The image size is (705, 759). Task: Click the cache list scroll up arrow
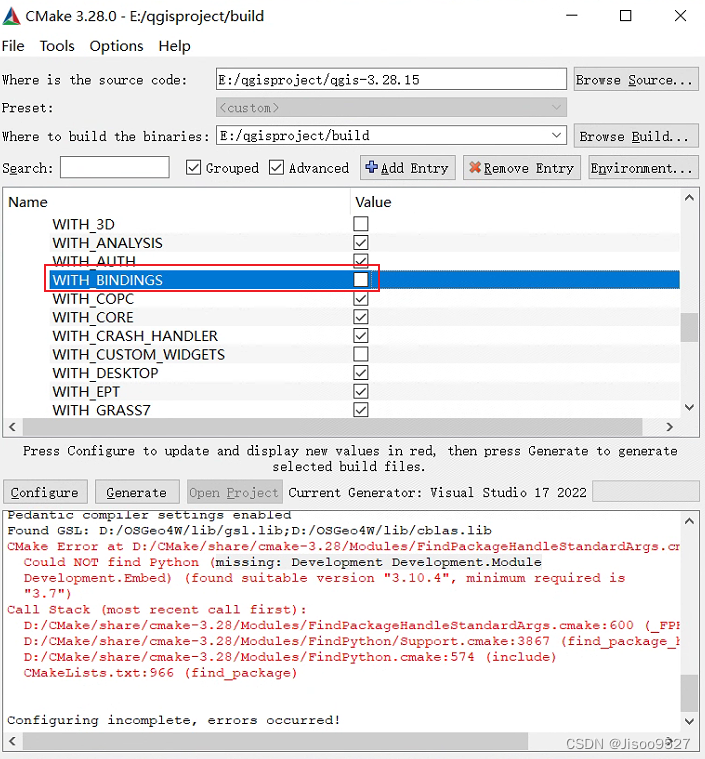[689, 197]
